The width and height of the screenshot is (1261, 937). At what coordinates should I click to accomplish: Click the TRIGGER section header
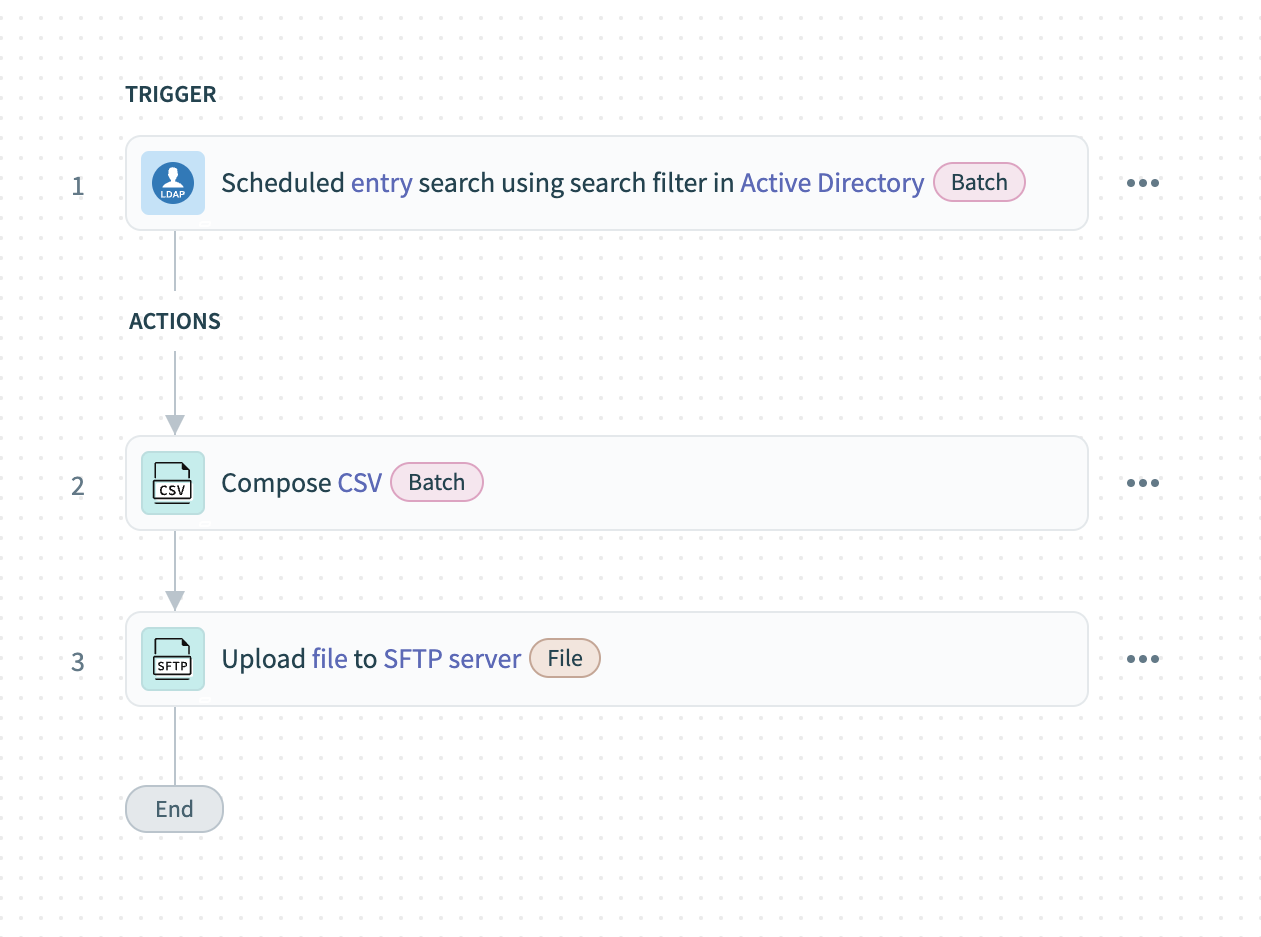tap(171, 94)
